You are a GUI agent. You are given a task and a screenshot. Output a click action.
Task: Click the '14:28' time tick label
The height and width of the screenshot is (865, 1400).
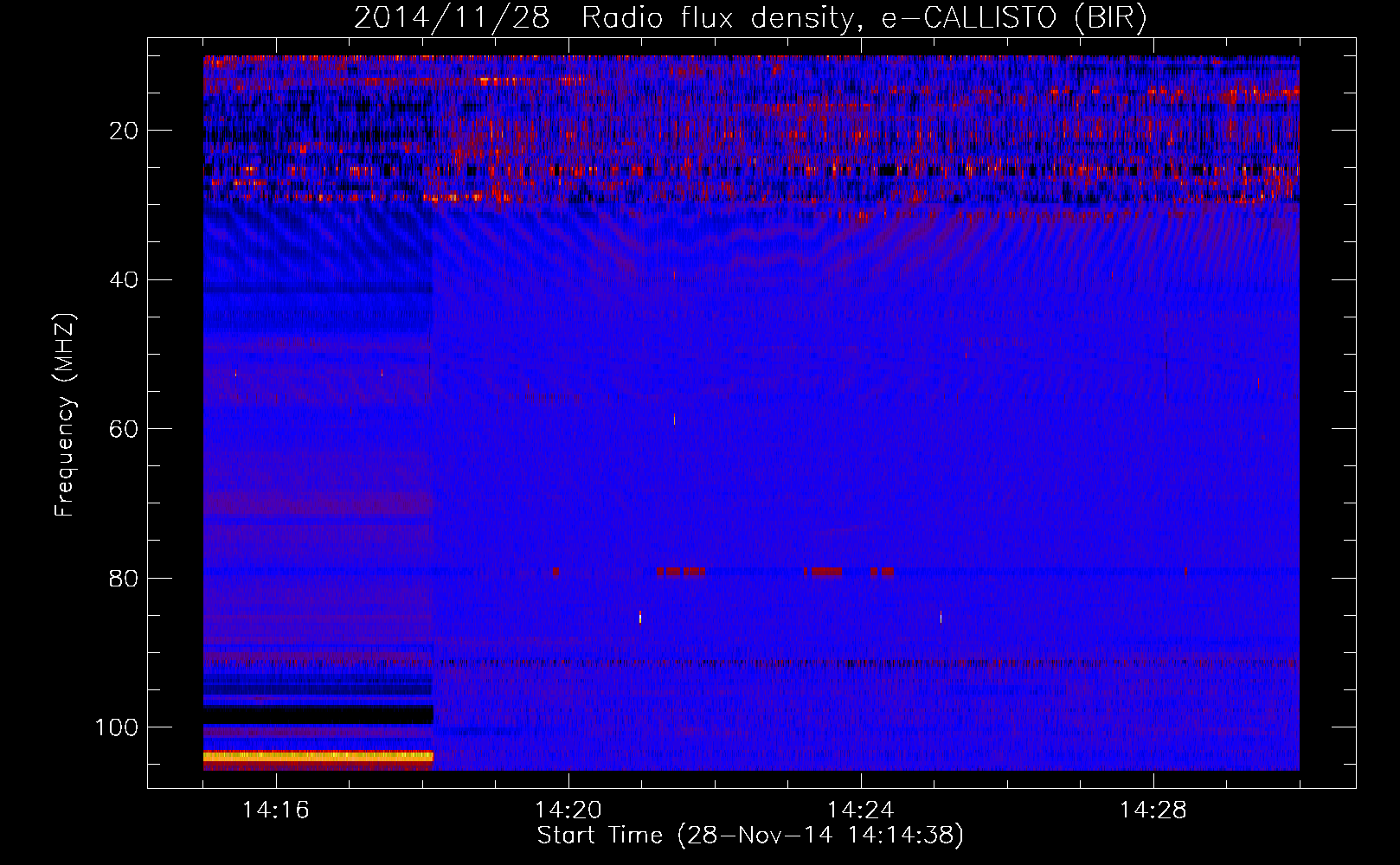(x=1153, y=811)
